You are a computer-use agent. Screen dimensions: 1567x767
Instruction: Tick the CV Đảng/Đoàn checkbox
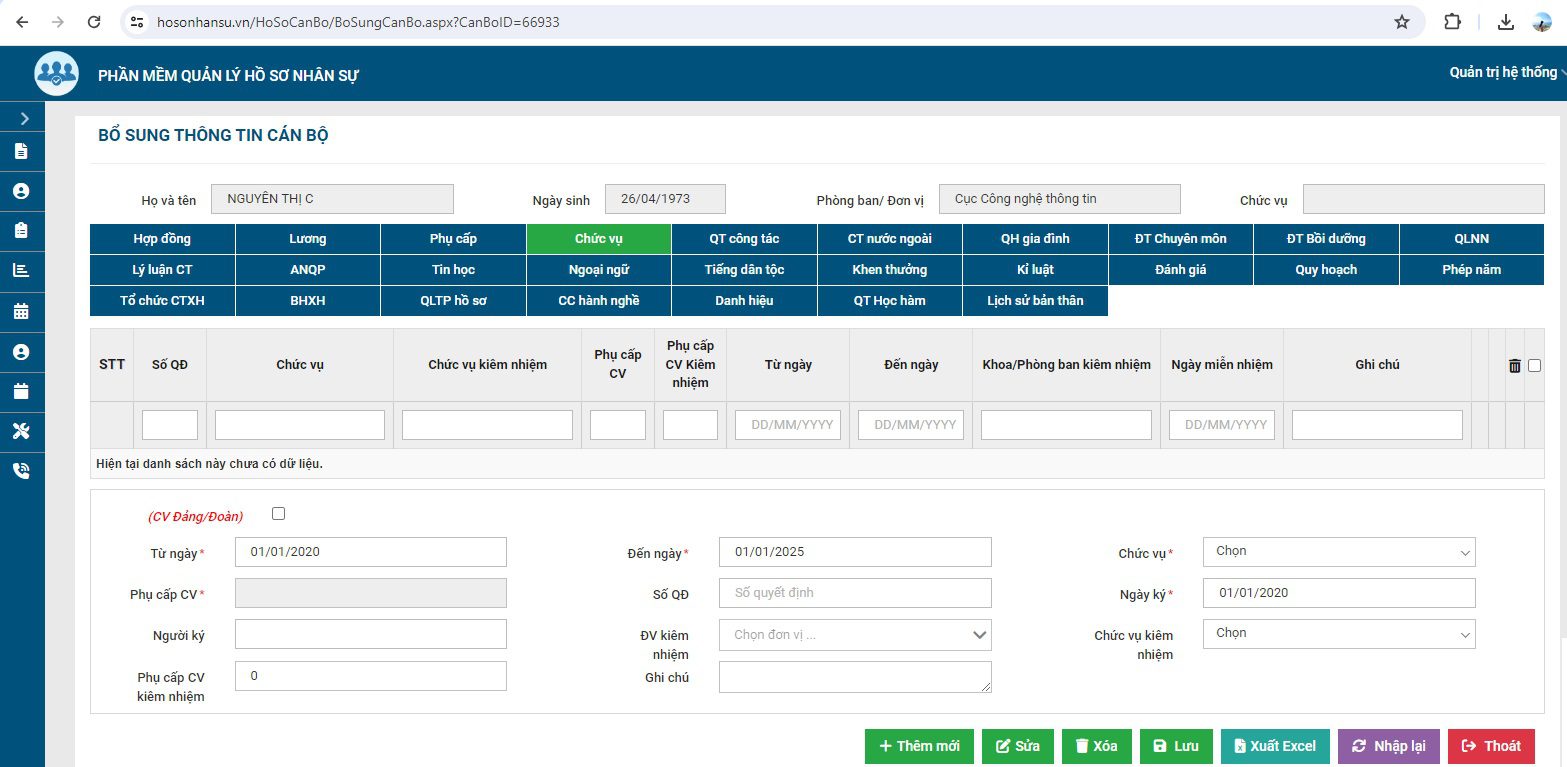tap(278, 514)
